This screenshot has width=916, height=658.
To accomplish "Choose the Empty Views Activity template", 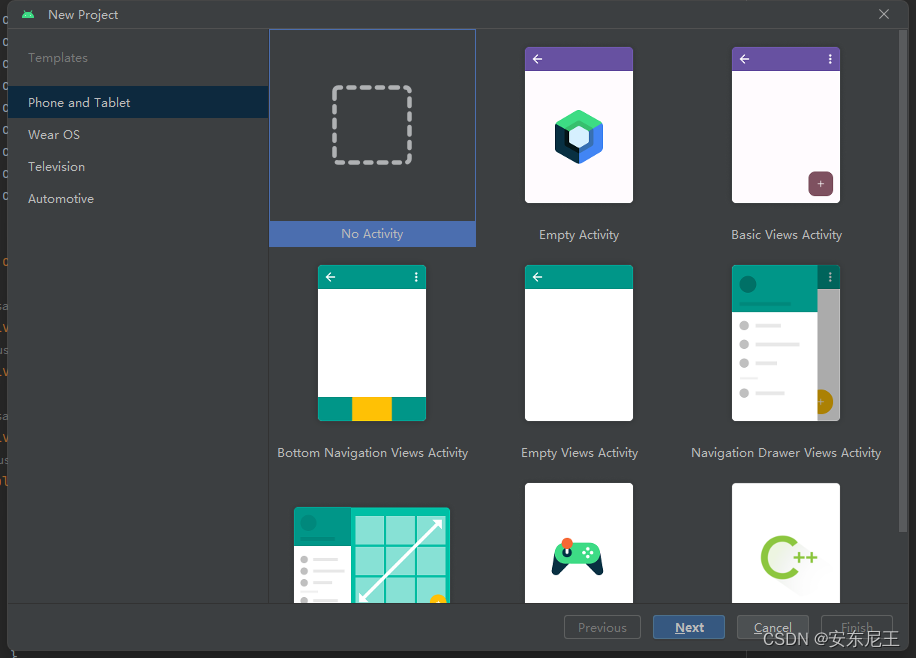I will click(578, 343).
